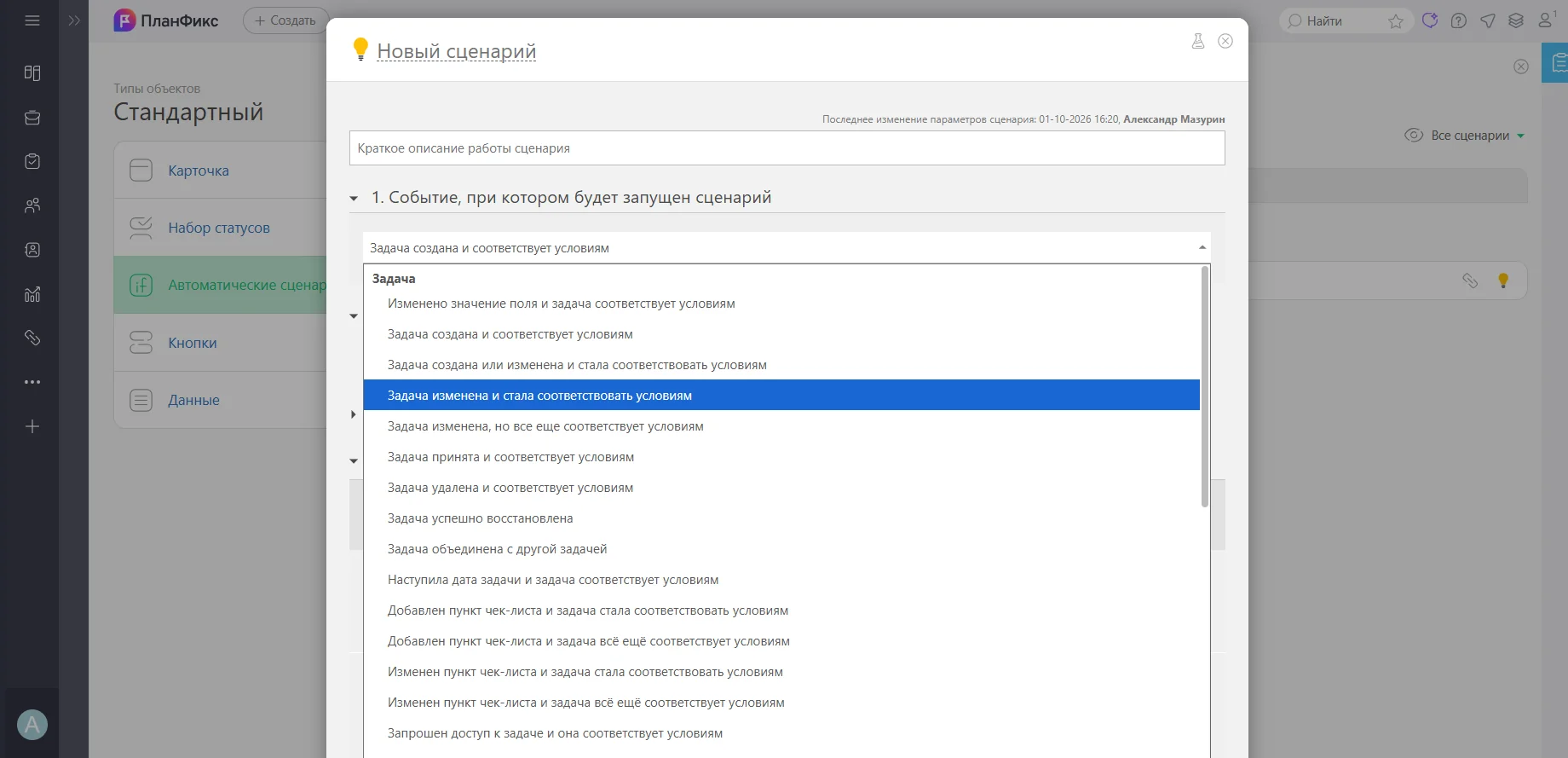Select Задача изменена и стала соответствовать условиям
This screenshot has width=1568, height=758.
click(781, 396)
